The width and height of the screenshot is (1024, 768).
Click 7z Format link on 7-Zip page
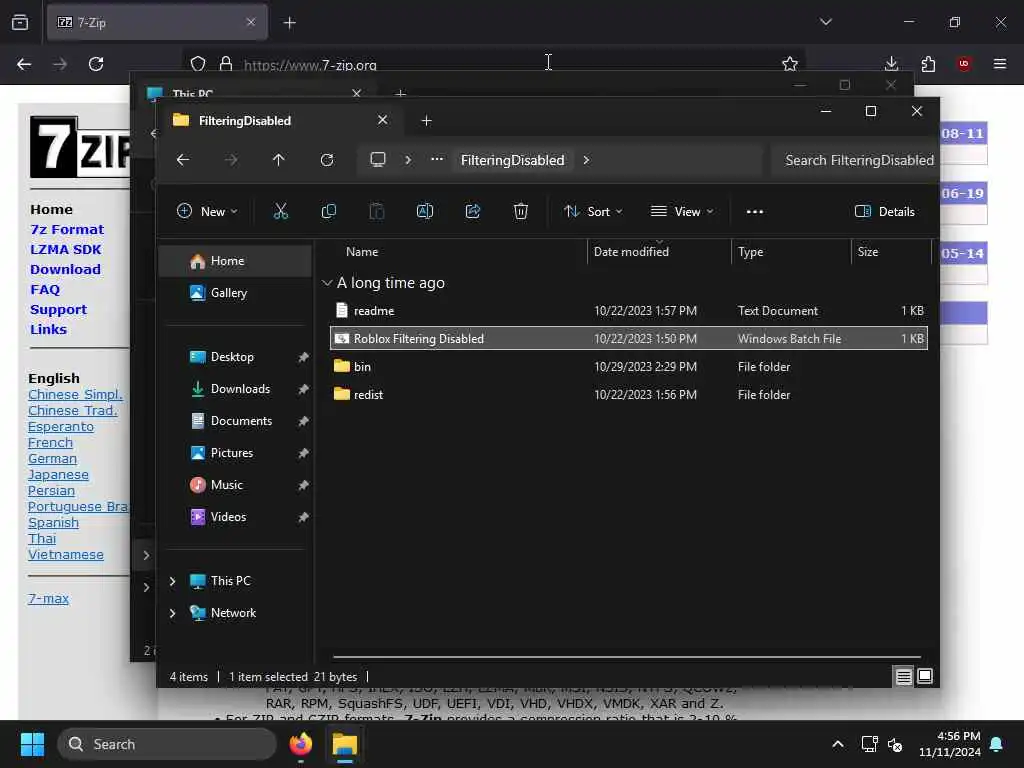[67, 229]
